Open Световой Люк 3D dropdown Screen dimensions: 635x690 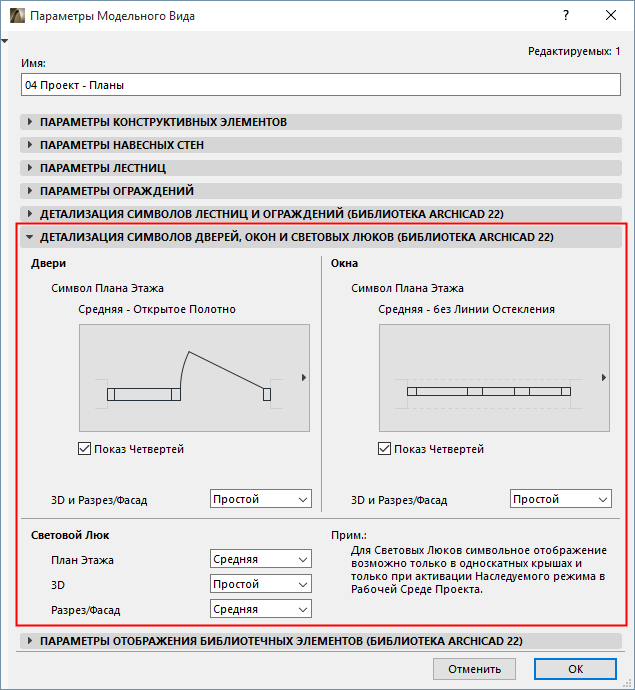click(x=261, y=584)
